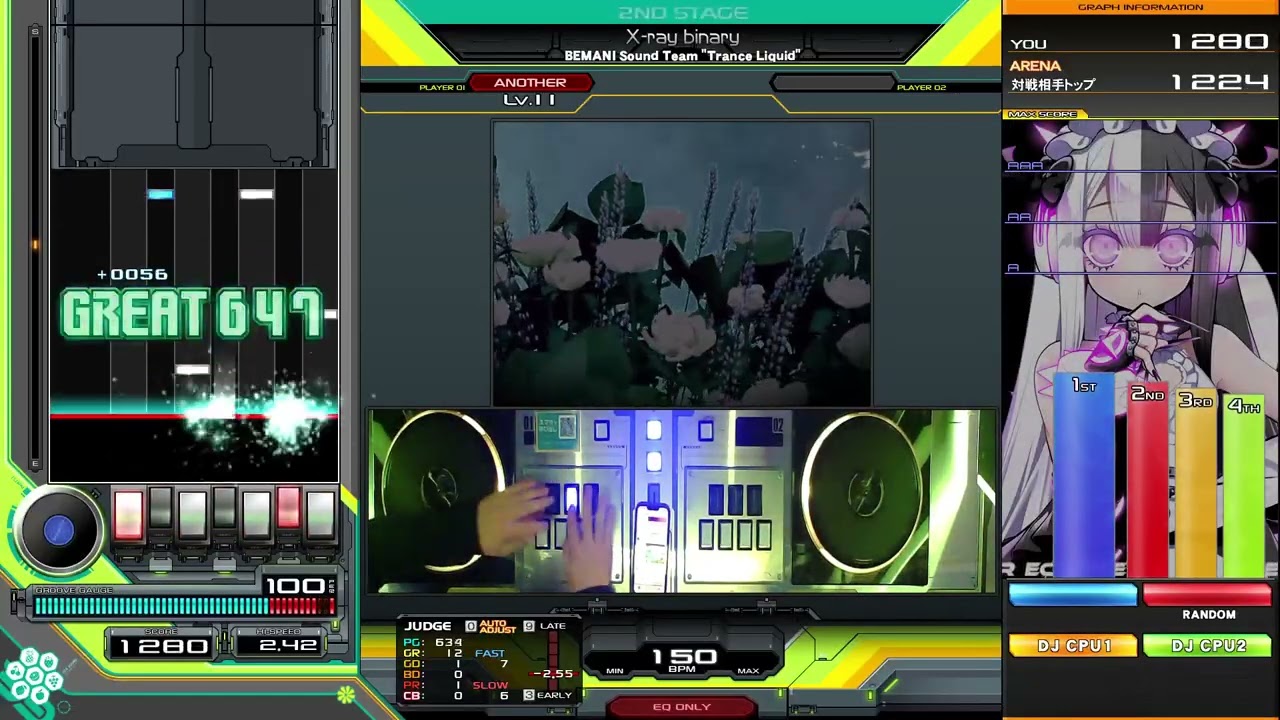The image size is (1280, 720).
Task: Click the FAST label in judge panel
Action: pyautogui.click(x=490, y=653)
